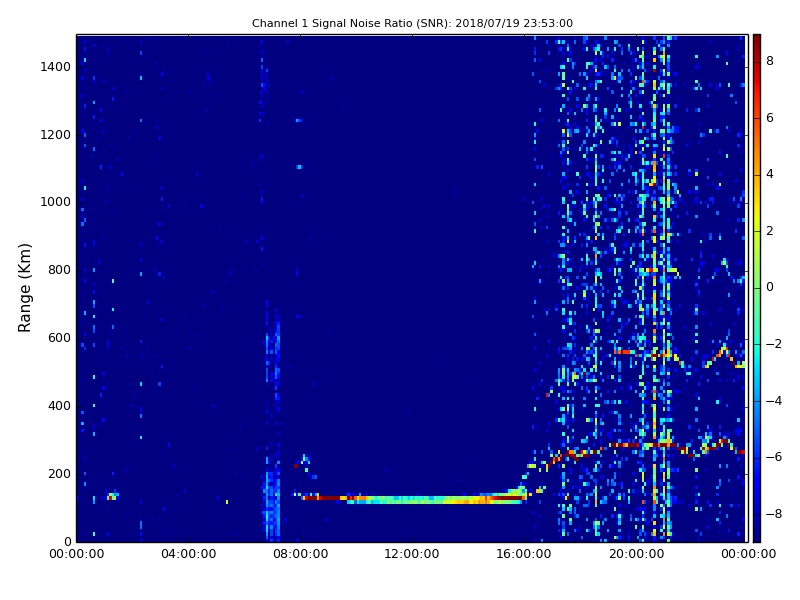Image resolution: width=800 pixels, height=600 pixels.
Task: Click the x-axis tick label "12:00:00"
Action: point(412,554)
